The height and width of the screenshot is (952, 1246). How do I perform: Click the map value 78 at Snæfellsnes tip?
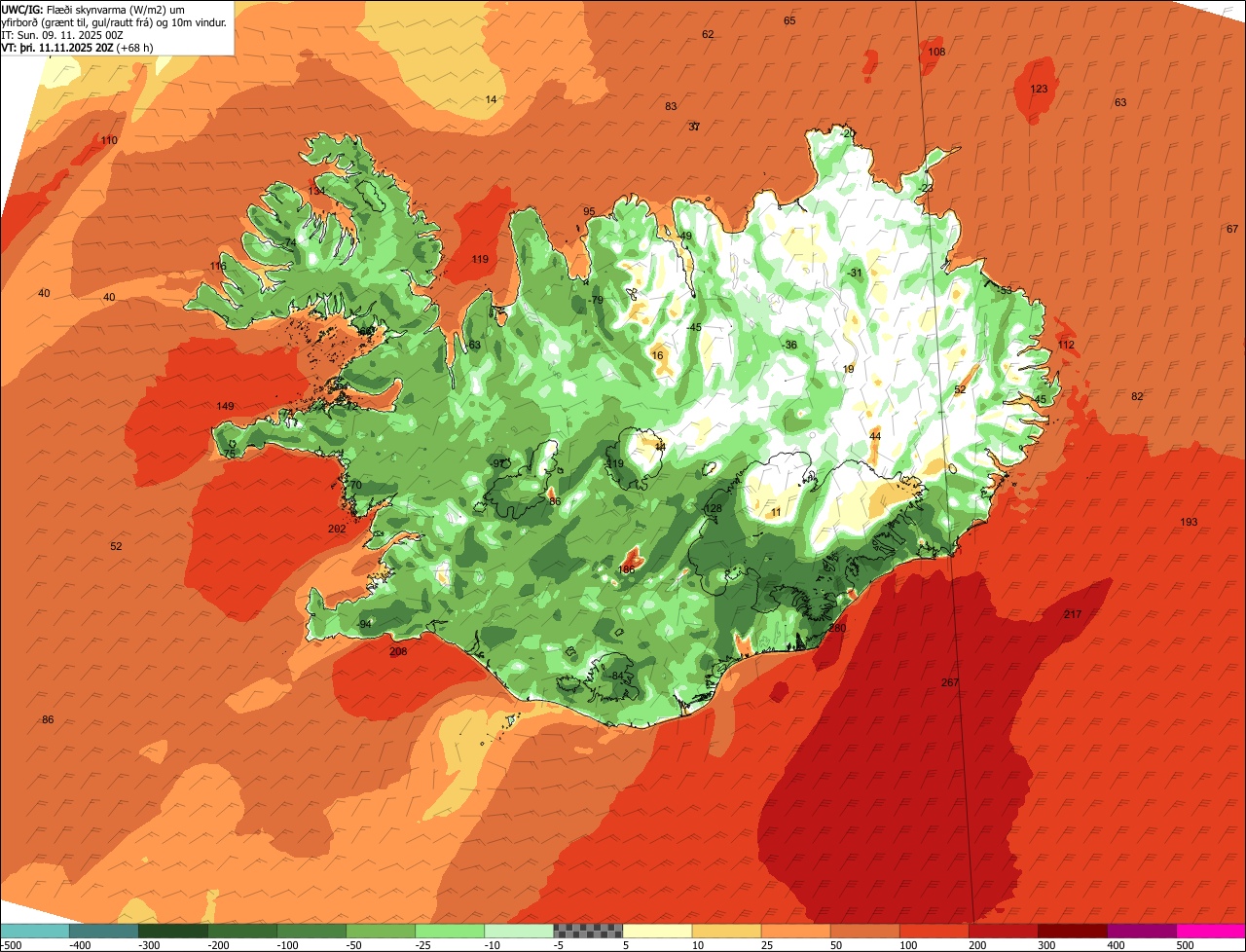[230, 454]
